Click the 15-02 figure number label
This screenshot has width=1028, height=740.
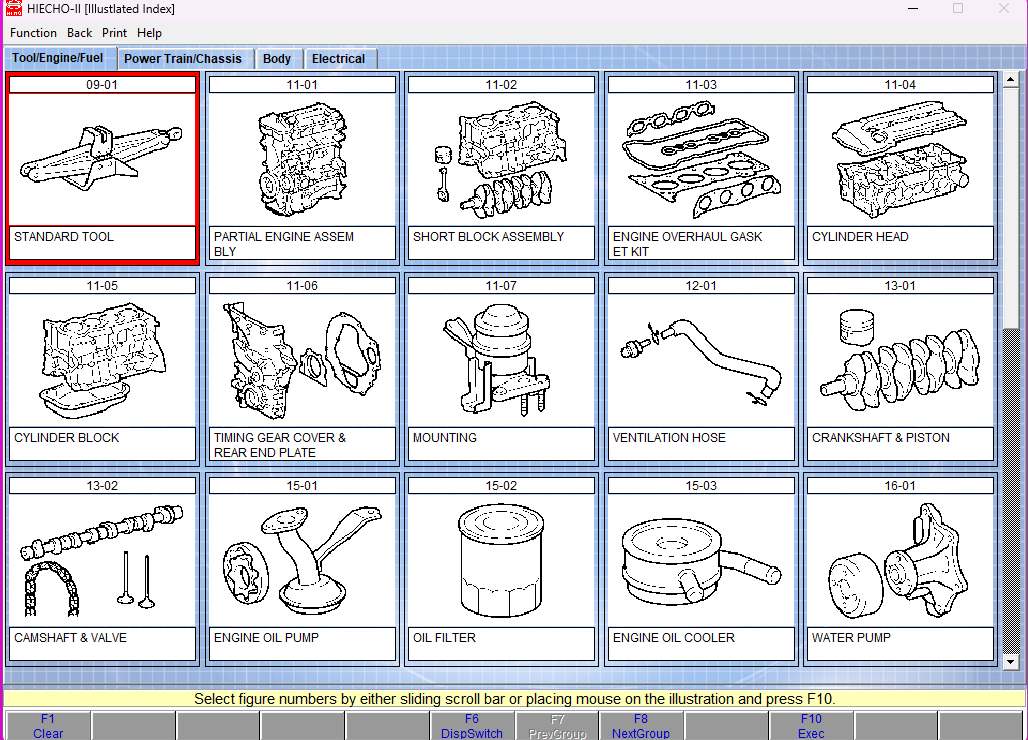click(502, 486)
